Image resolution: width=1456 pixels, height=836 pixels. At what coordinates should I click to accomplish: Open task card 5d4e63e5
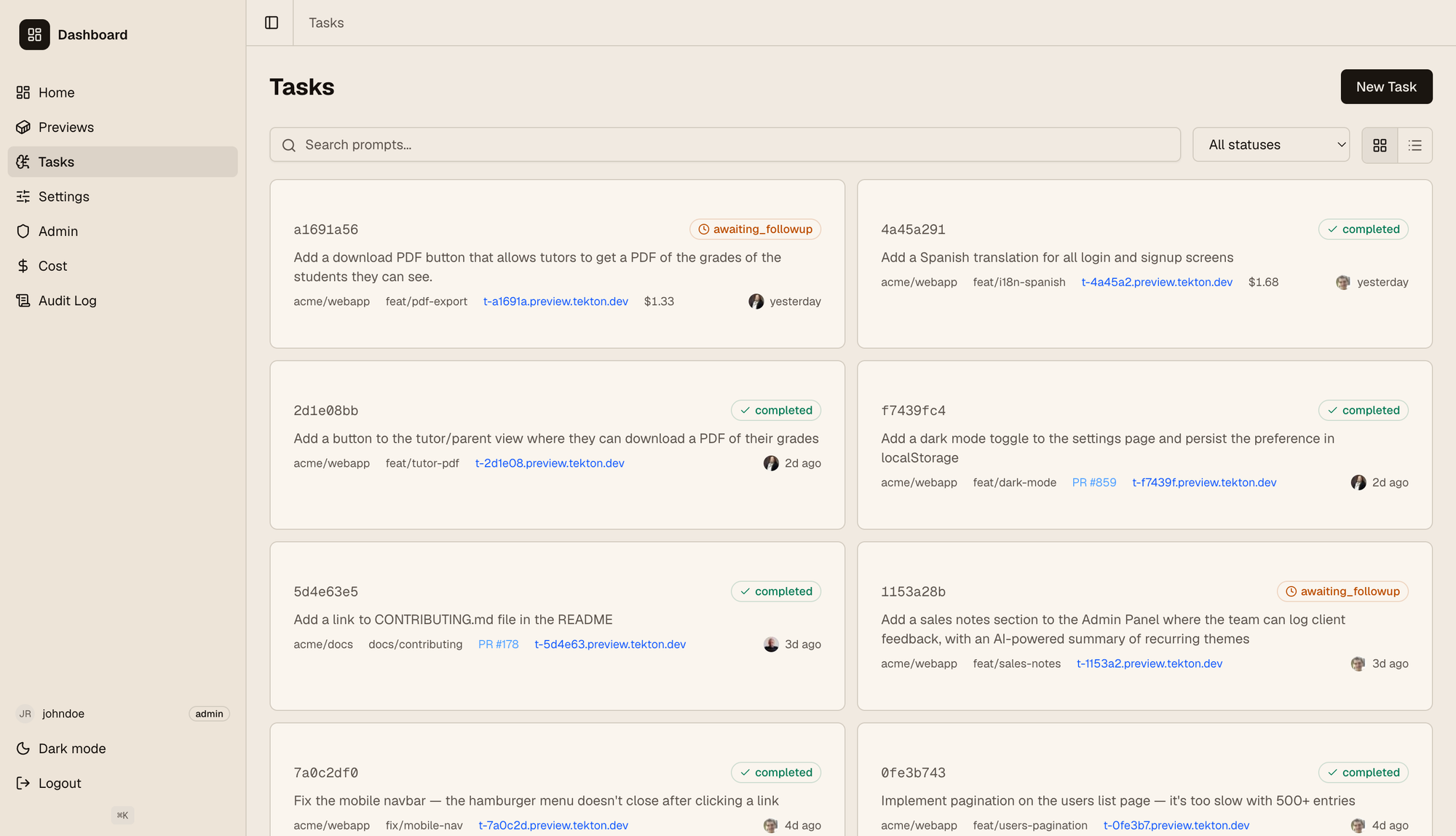pyautogui.click(x=325, y=592)
